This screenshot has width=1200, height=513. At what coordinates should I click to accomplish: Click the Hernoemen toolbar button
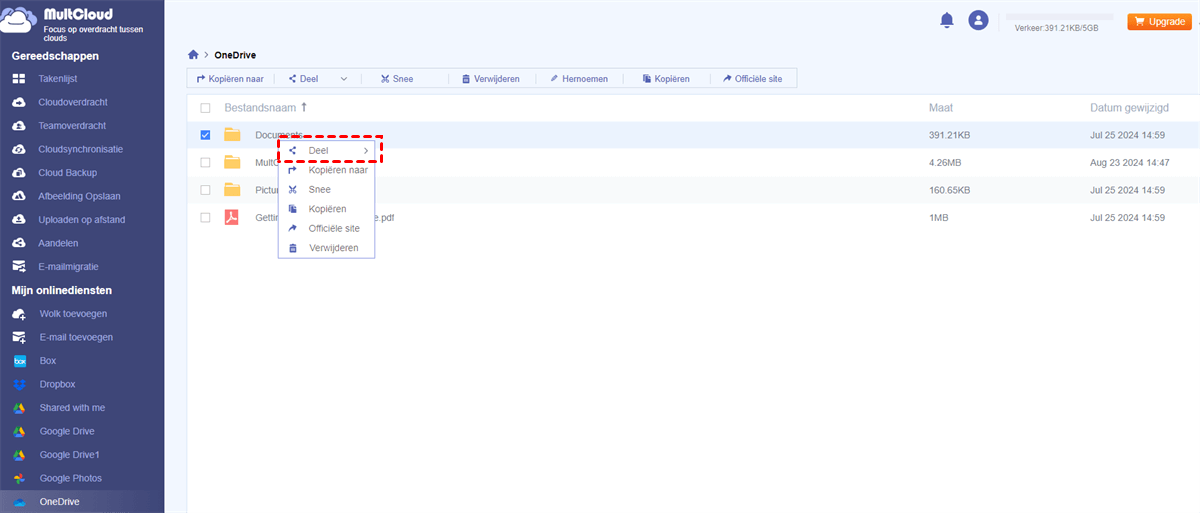(577, 78)
